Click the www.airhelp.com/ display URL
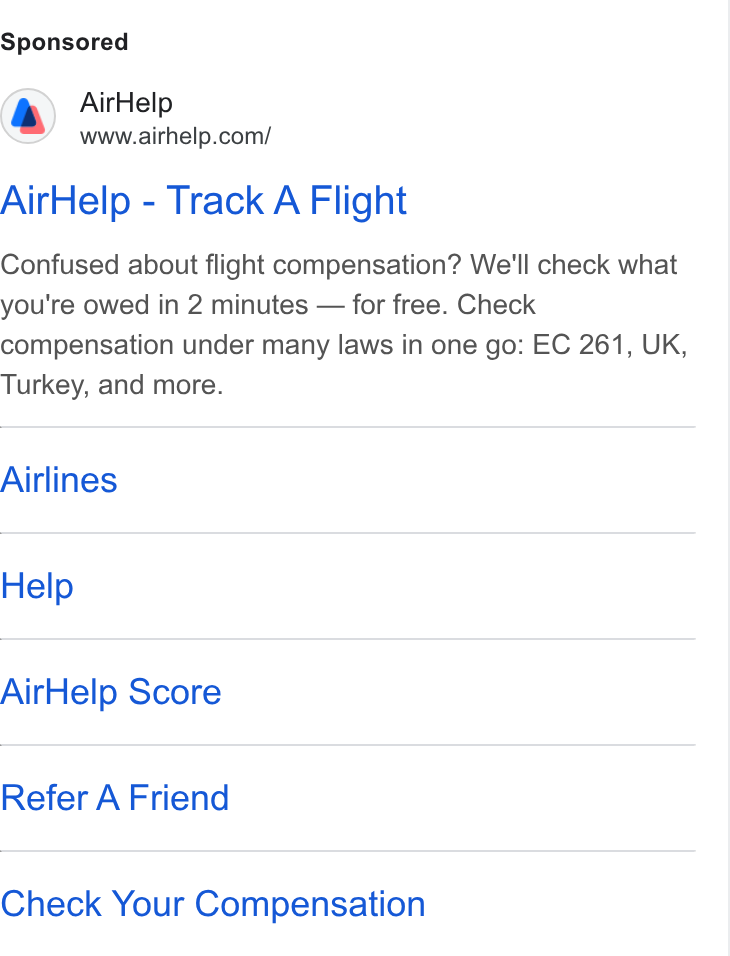 (175, 136)
